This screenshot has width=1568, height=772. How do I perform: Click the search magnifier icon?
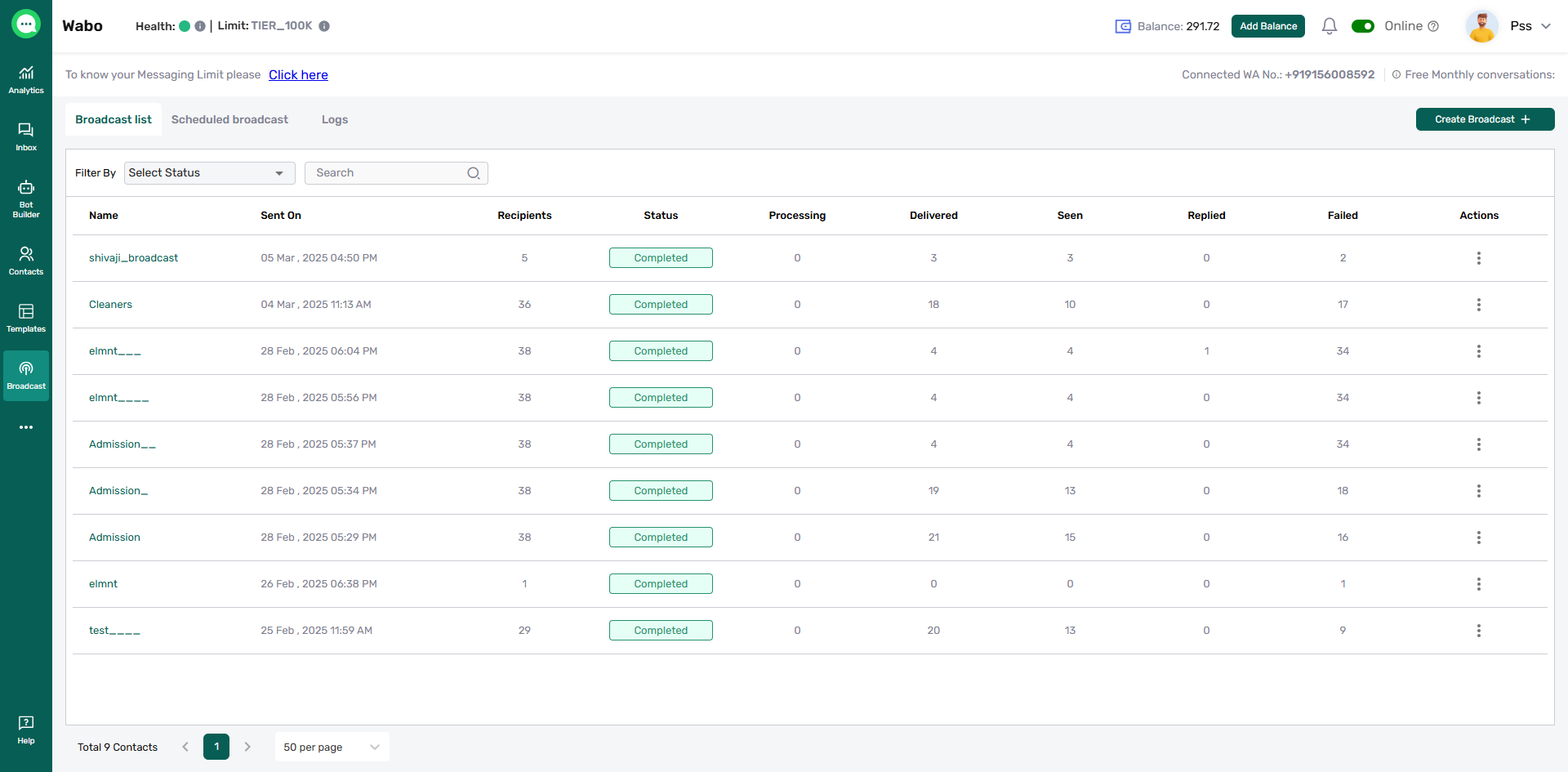pyautogui.click(x=474, y=173)
